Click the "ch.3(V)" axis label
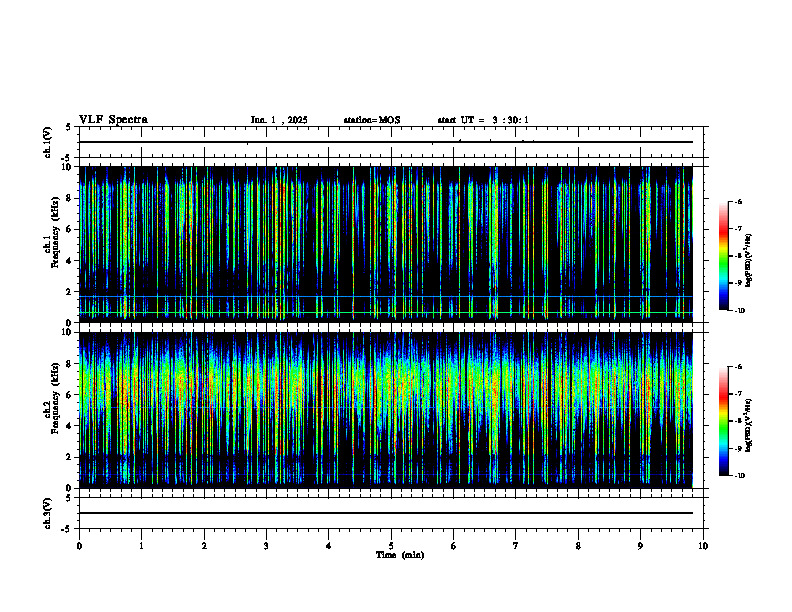792x612 pixels. coord(48,513)
